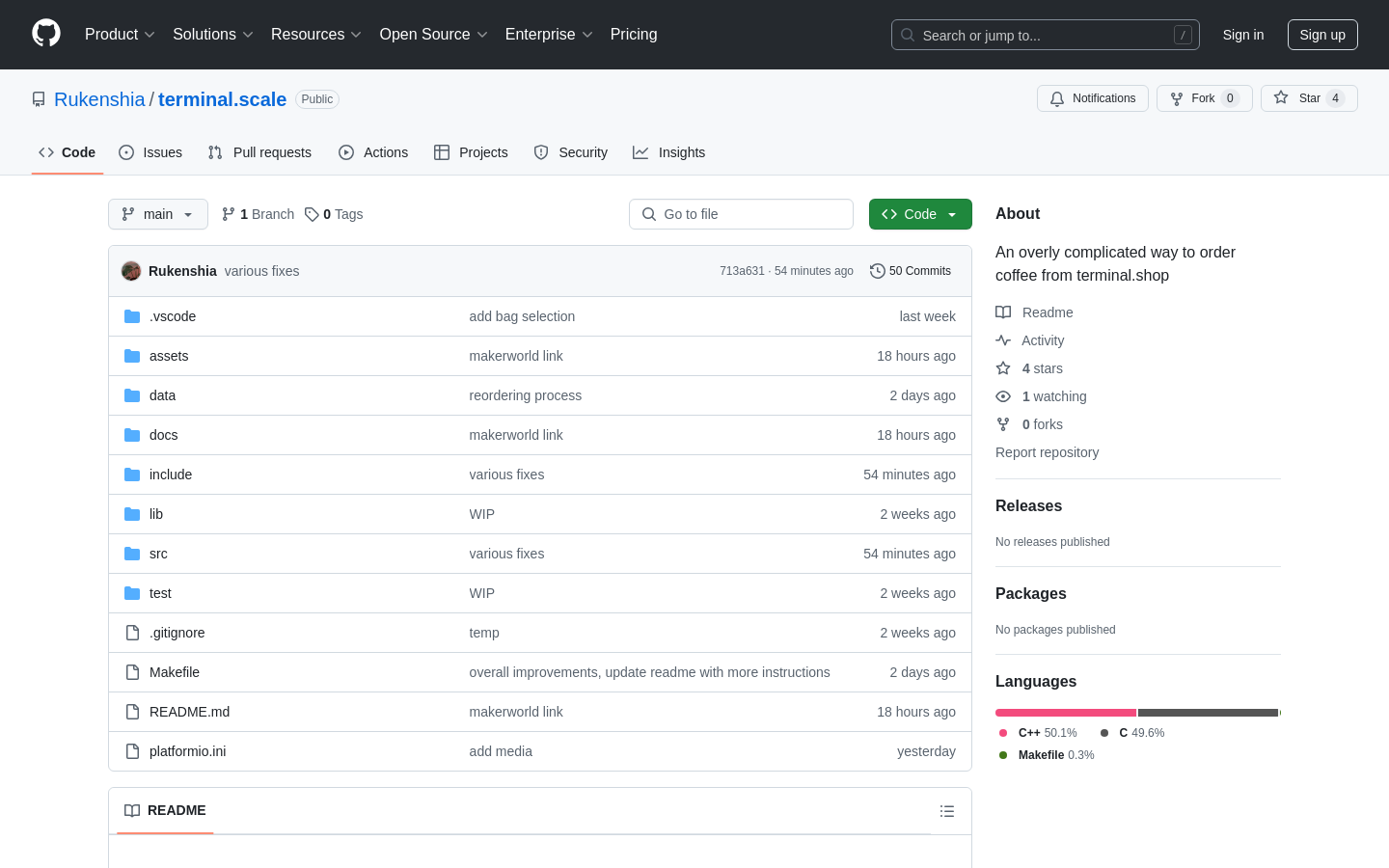The width and height of the screenshot is (1389, 868).
Task: Click the Sign up button
Action: click(x=1322, y=35)
